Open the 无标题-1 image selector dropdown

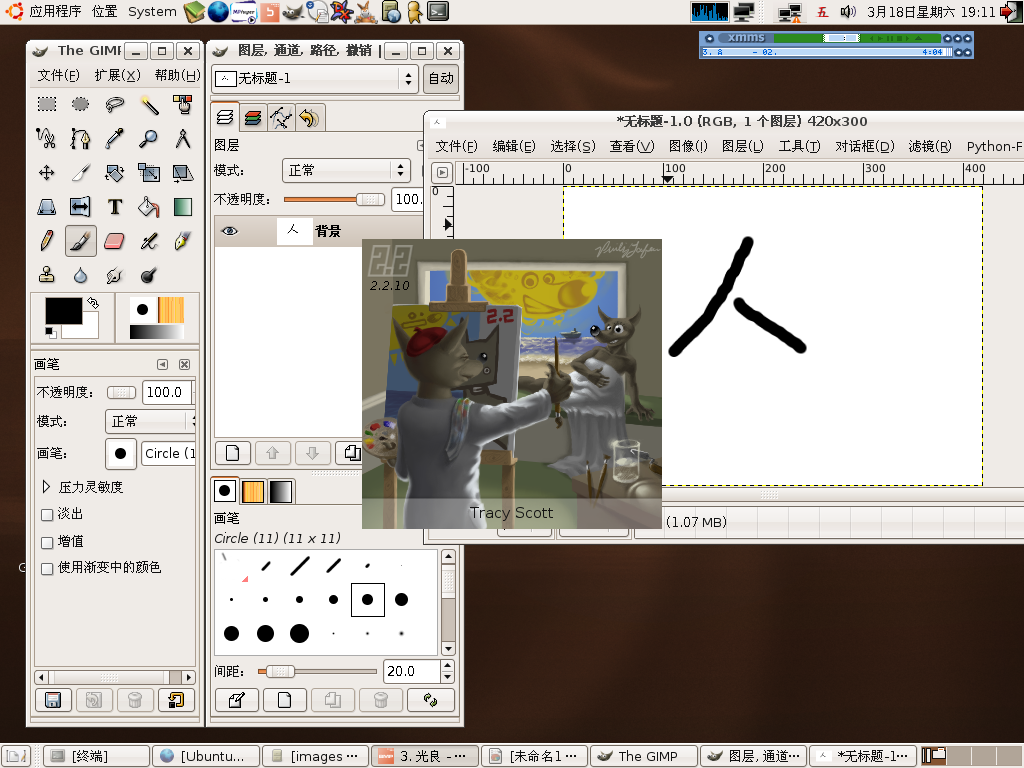pos(315,78)
